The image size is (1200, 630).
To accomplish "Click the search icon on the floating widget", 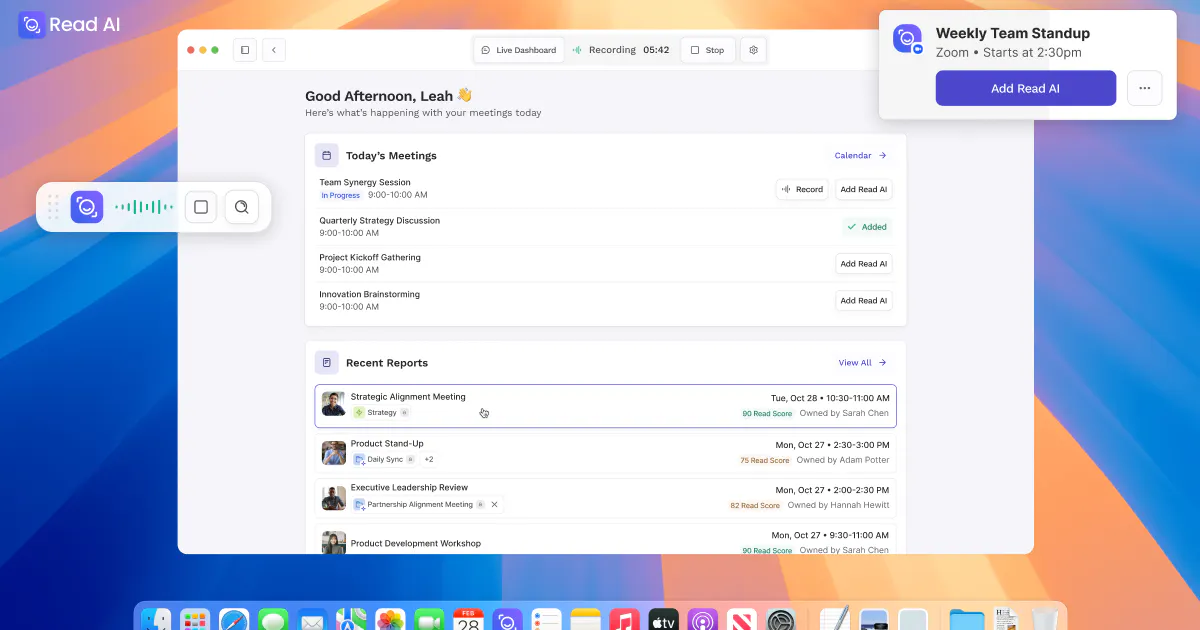I will 241,207.
